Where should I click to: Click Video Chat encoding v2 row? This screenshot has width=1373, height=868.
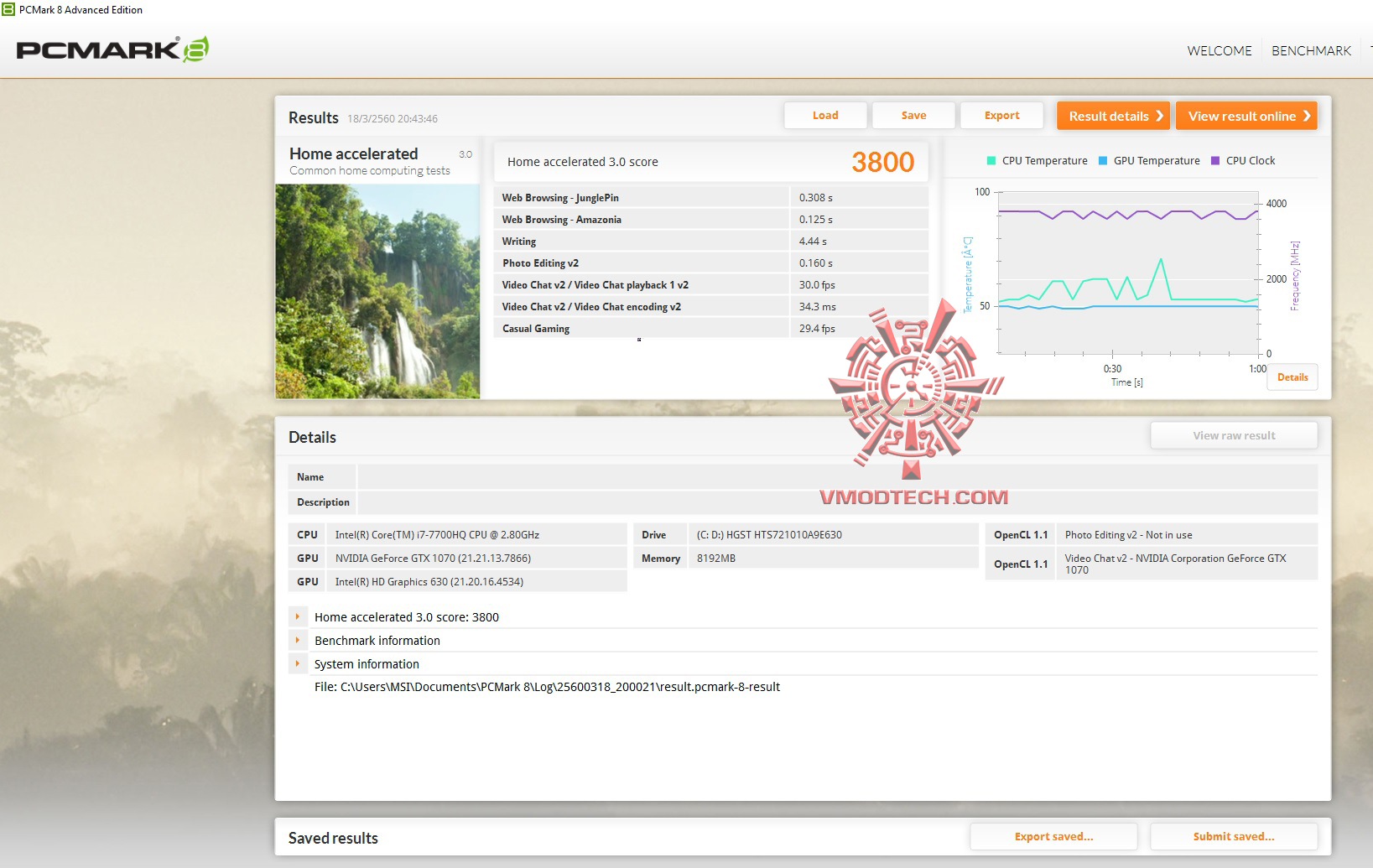tap(711, 307)
